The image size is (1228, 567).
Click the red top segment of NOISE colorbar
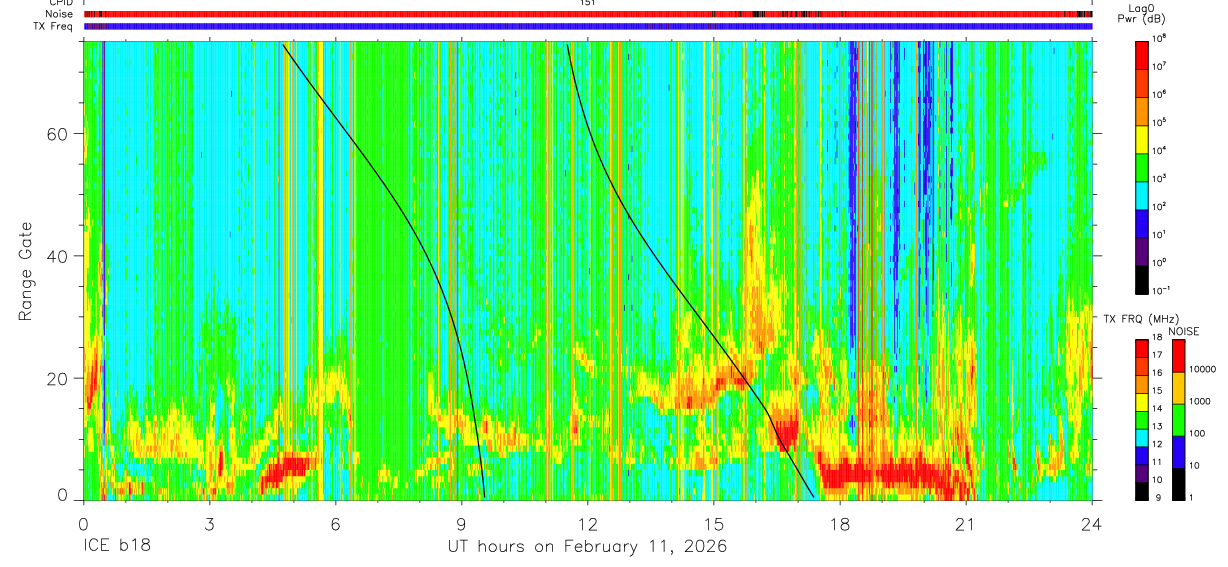coord(1180,356)
